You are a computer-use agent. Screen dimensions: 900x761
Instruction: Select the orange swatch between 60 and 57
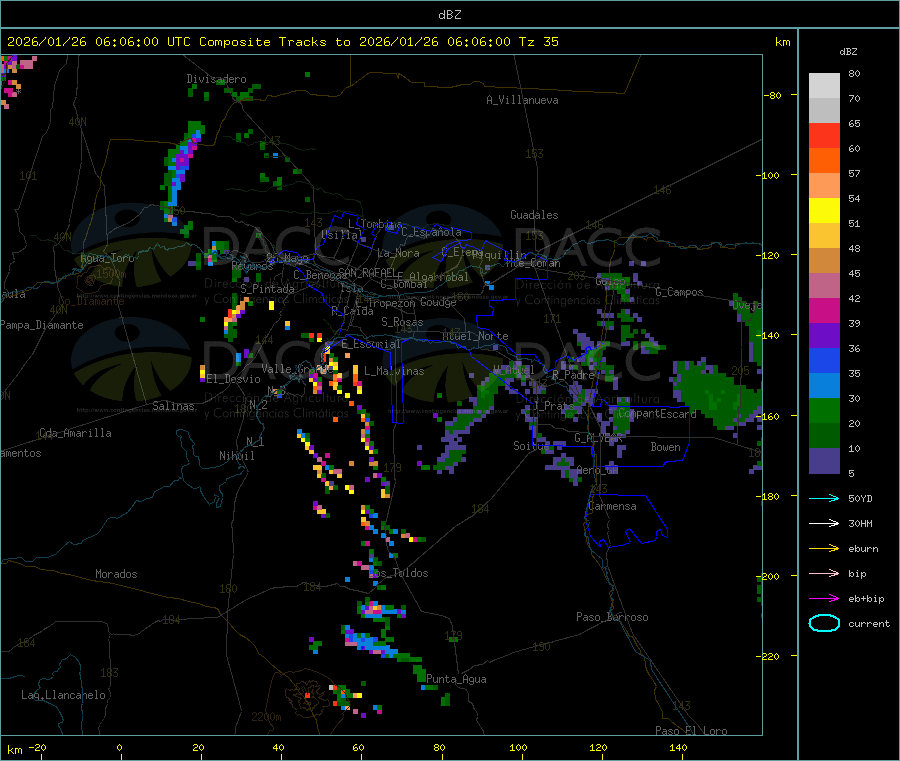pos(824,161)
